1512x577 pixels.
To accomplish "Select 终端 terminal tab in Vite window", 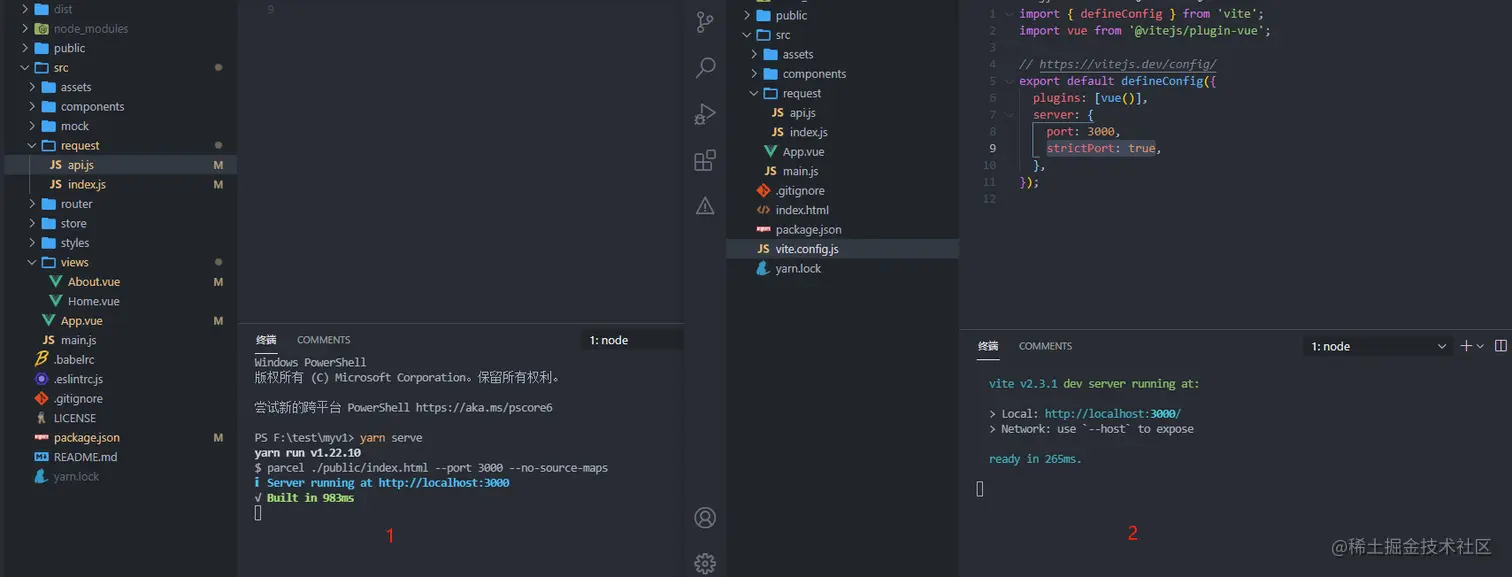I will [988, 346].
